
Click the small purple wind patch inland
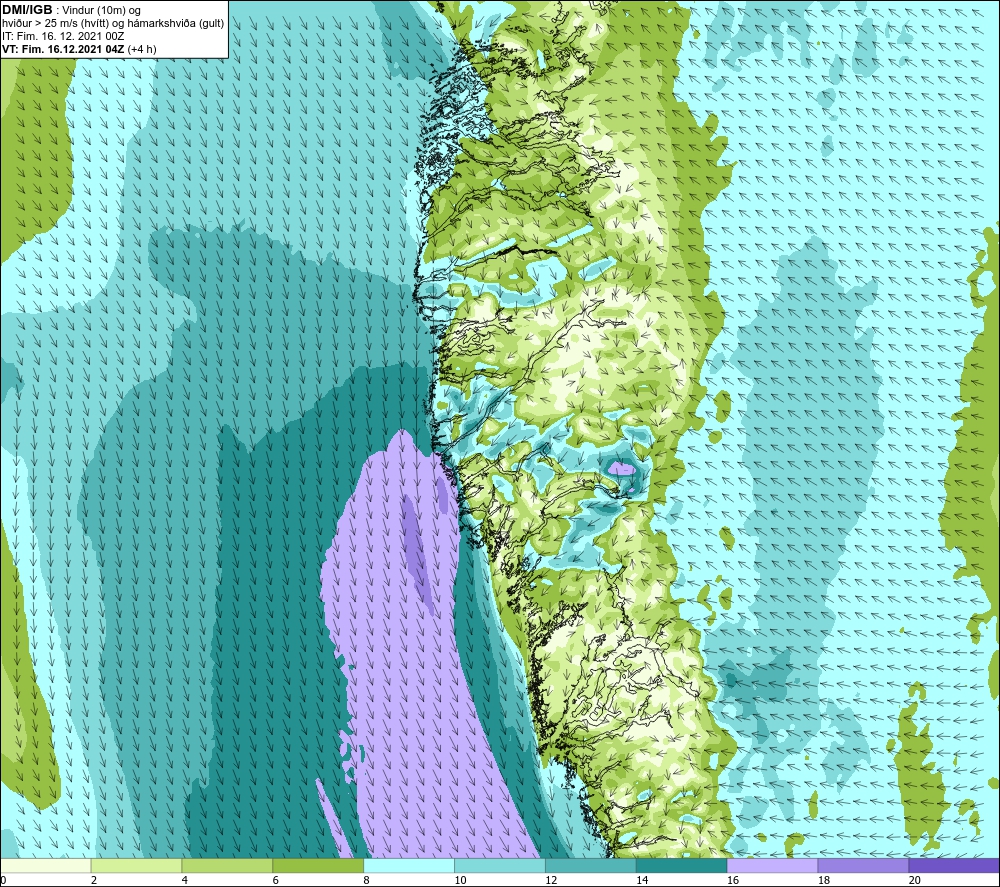pyautogui.click(x=622, y=469)
